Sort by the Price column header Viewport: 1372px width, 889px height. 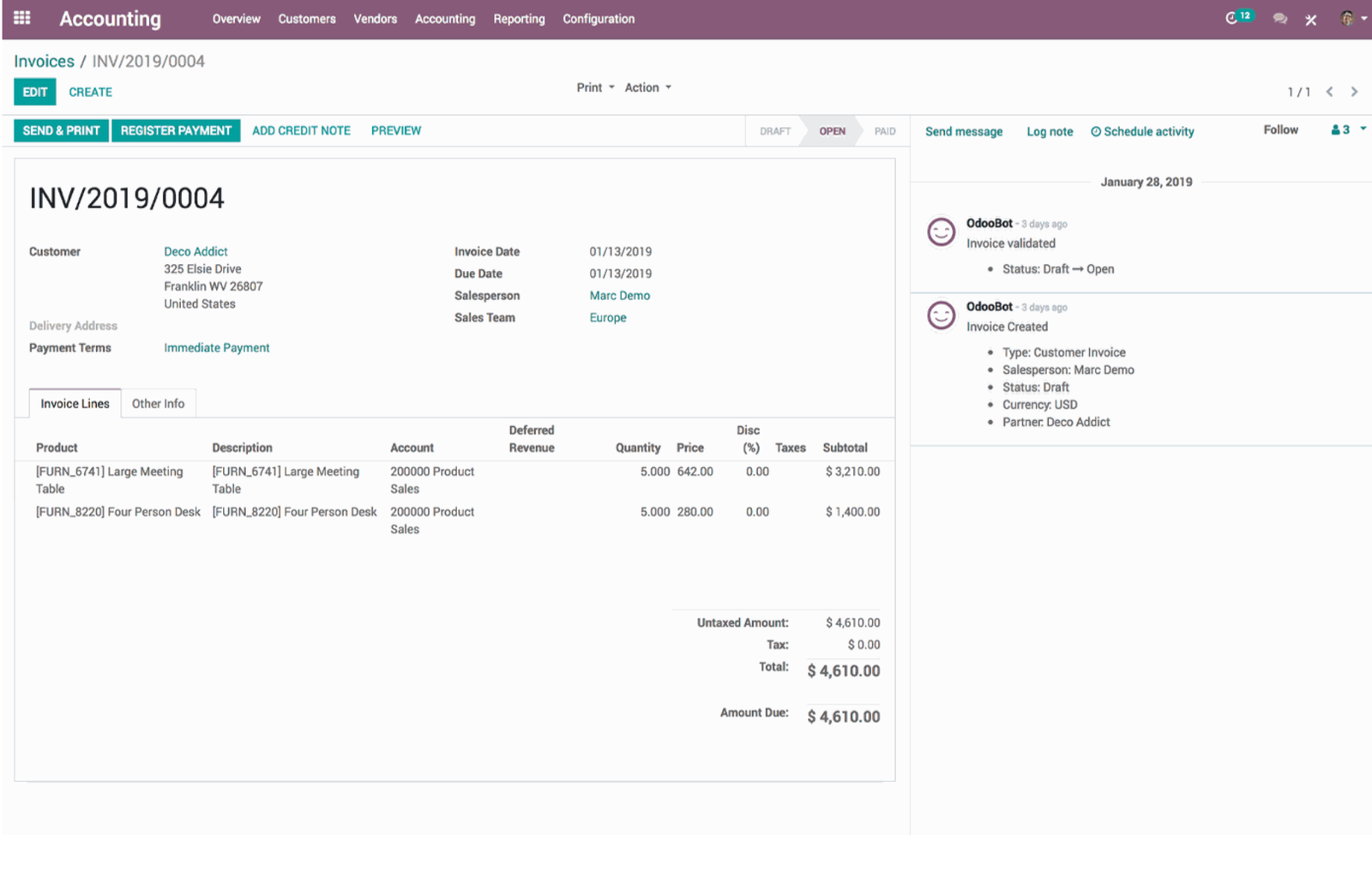tap(689, 448)
